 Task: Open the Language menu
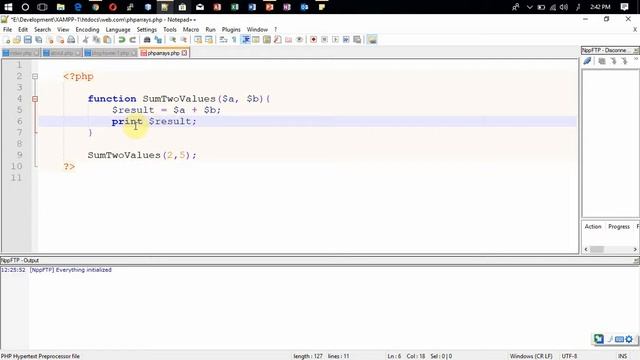118,29
